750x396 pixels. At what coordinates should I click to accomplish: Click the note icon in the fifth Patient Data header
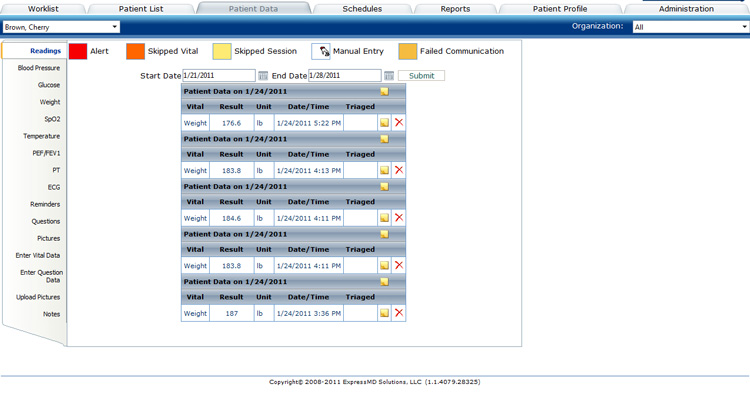(385, 282)
